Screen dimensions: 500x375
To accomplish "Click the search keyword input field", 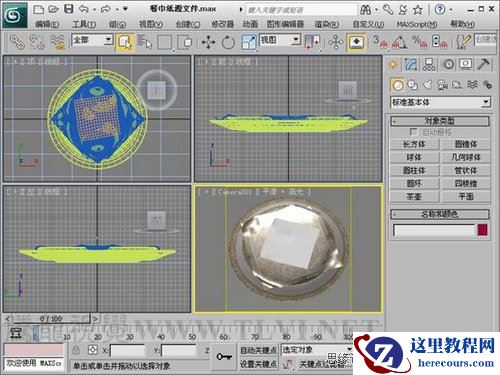I will [x=301, y=10].
